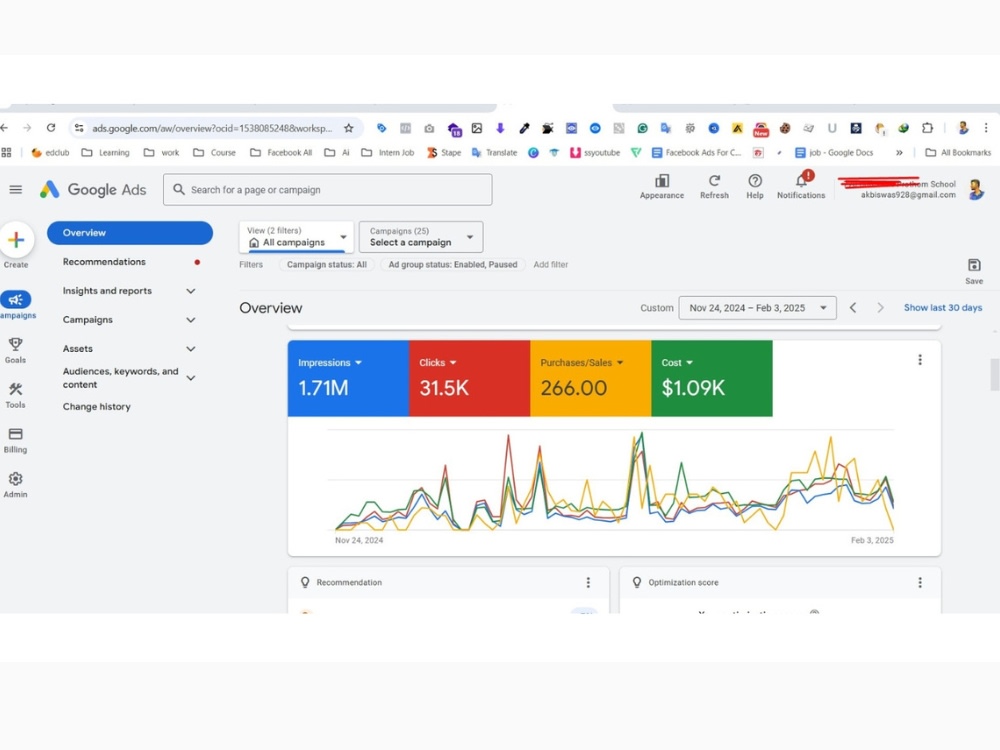The width and height of the screenshot is (1000, 750).
Task: Save the current view with Save icon
Action: pos(974,265)
